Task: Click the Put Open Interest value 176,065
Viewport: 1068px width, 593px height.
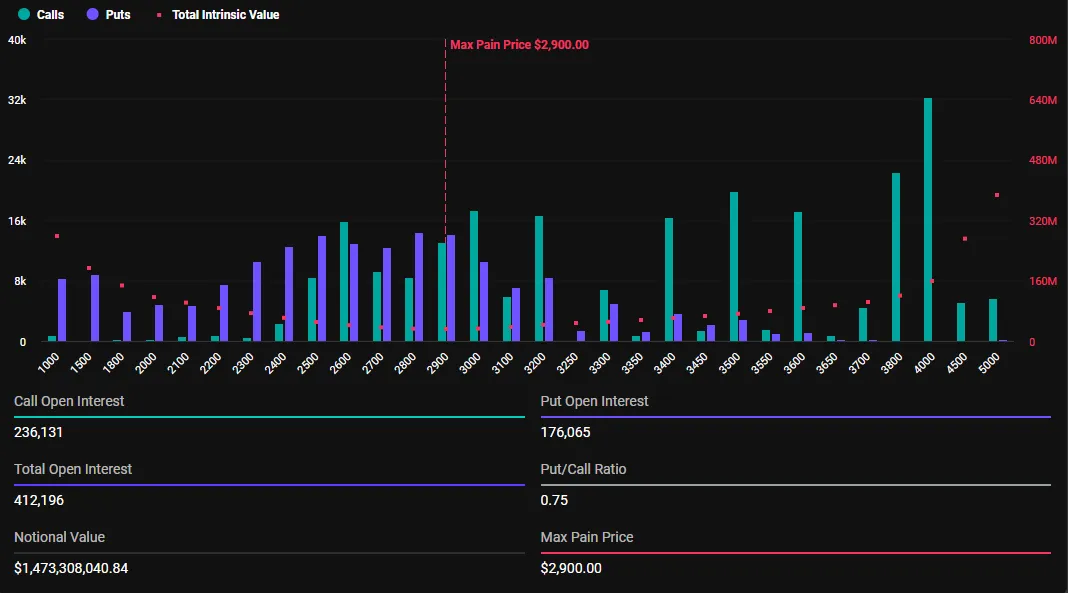Action: pyautogui.click(x=565, y=432)
